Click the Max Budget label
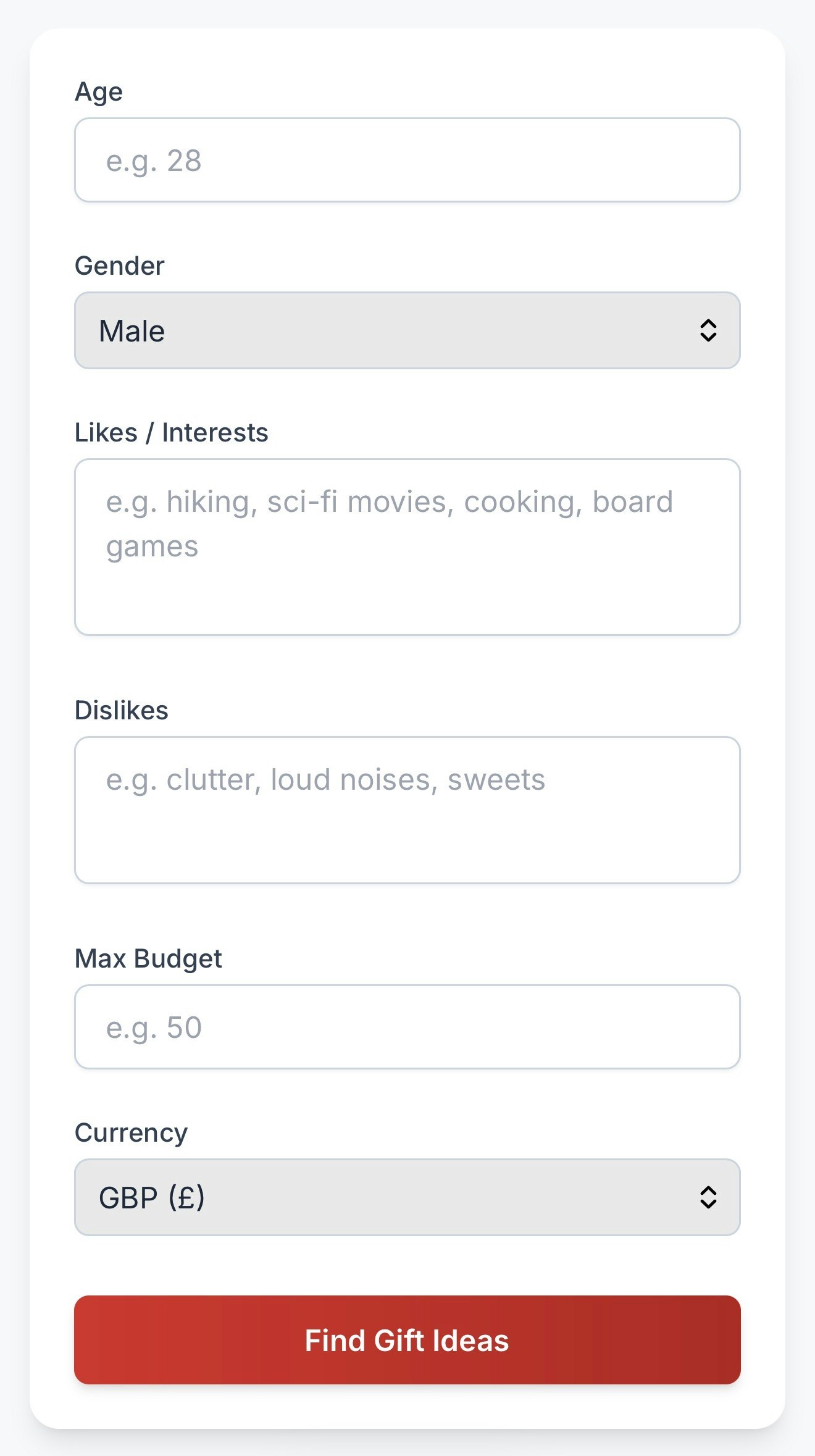 pos(148,958)
